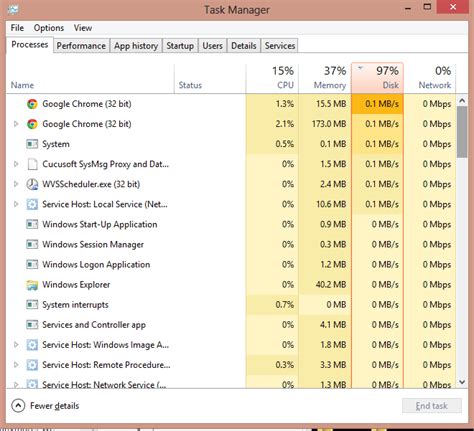
Task: Click the Services and Controller app icon
Action: click(x=32, y=325)
